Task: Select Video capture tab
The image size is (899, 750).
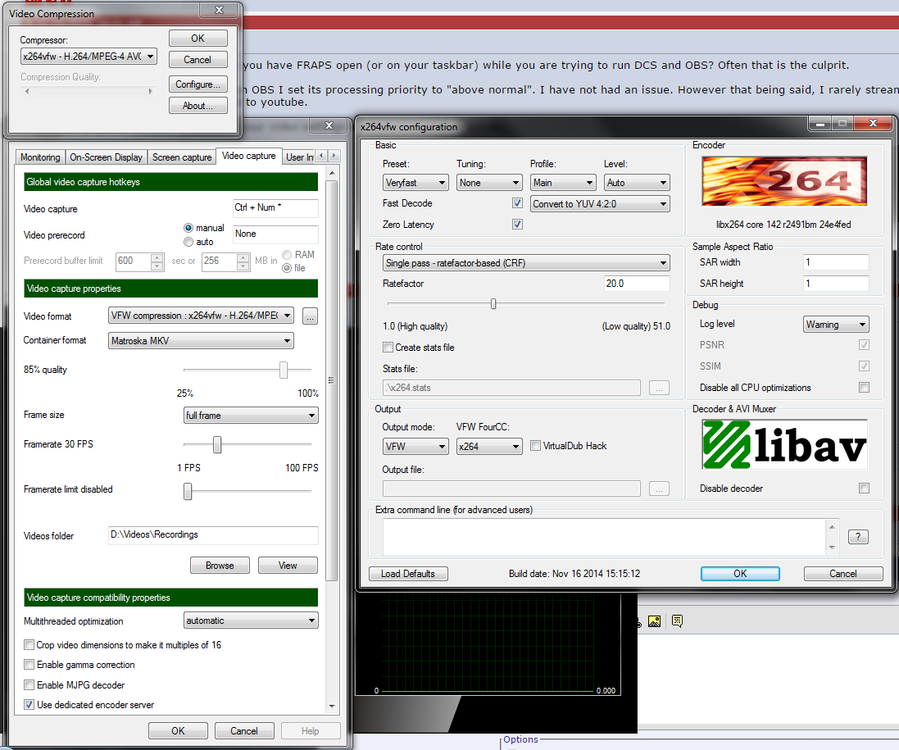Action: 249,156
